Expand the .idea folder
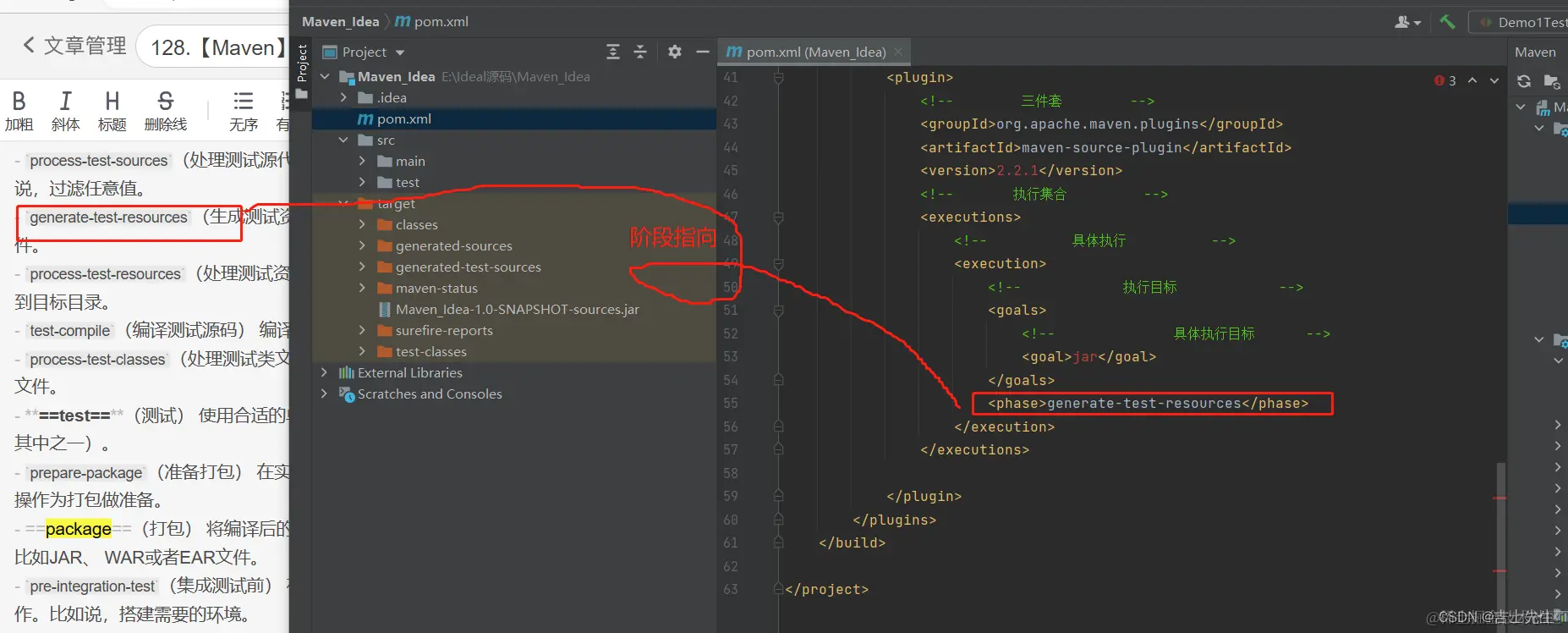Image resolution: width=1568 pixels, height=633 pixels. (x=343, y=98)
